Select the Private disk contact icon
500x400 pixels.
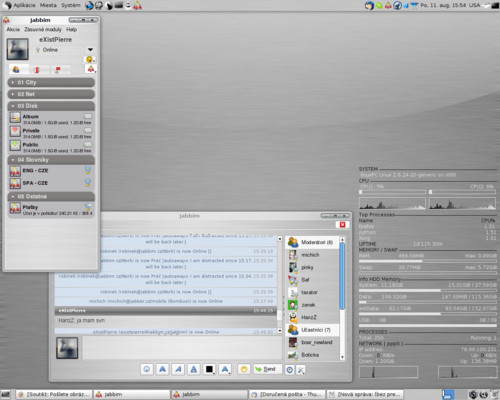click(x=15, y=131)
